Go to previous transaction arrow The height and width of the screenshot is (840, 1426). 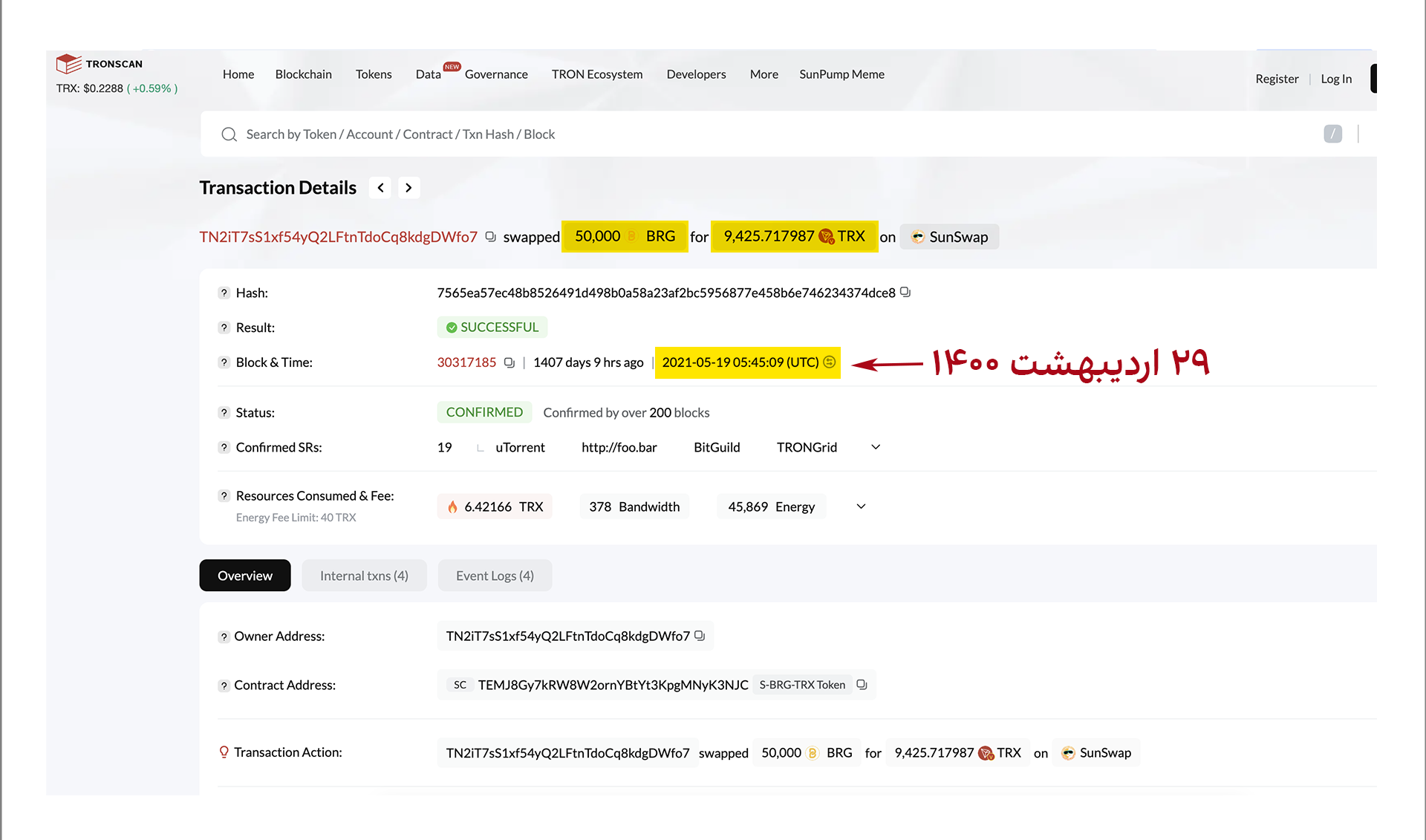click(380, 188)
